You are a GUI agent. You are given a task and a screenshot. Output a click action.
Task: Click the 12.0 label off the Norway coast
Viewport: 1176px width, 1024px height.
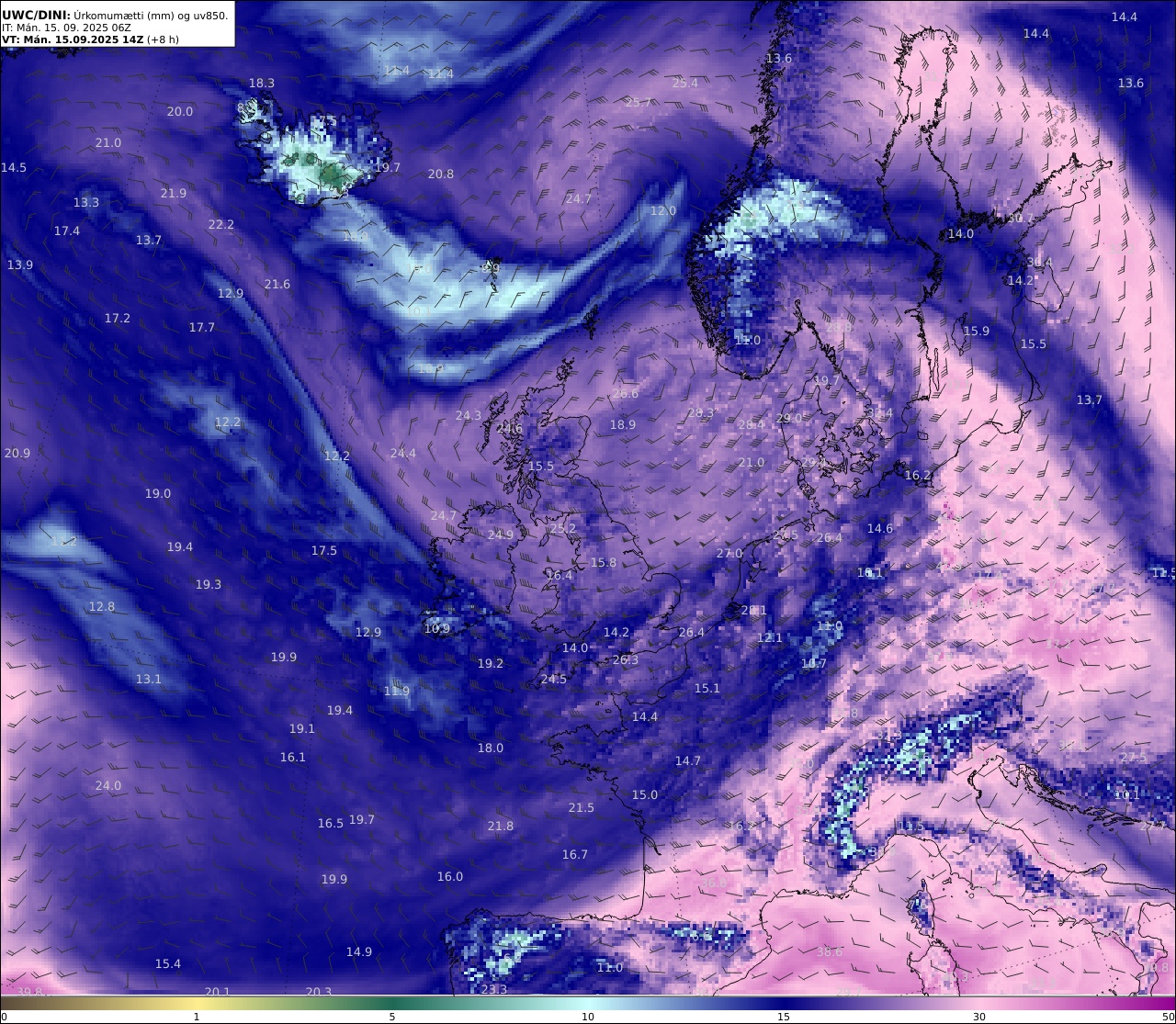(663, 210)
